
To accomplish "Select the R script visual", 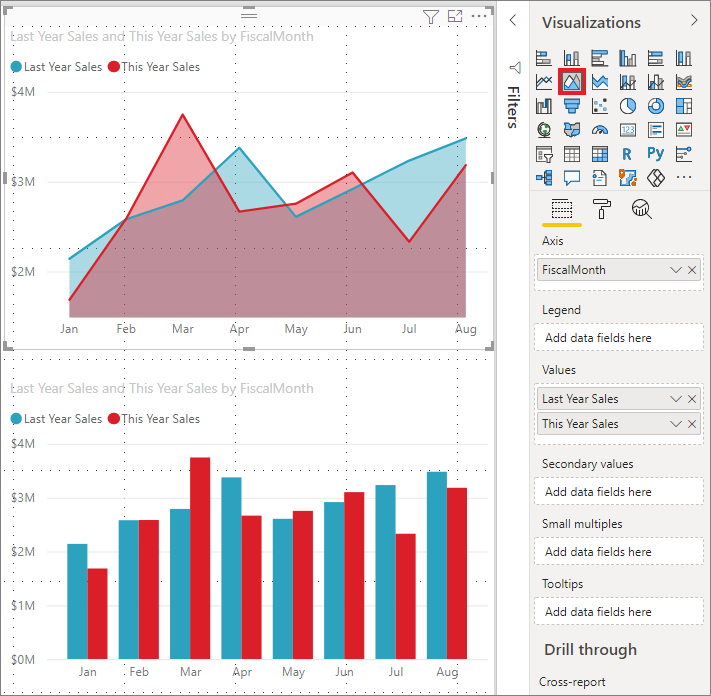I will 628,154.
